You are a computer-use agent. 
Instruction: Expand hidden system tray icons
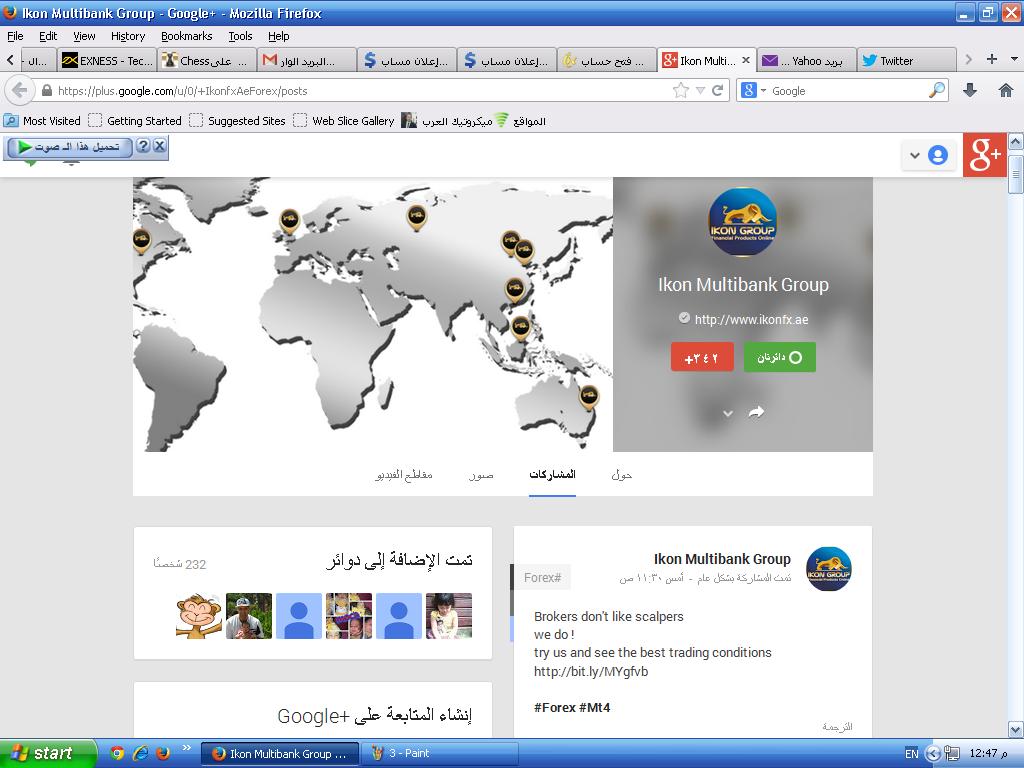pos(933,754)
